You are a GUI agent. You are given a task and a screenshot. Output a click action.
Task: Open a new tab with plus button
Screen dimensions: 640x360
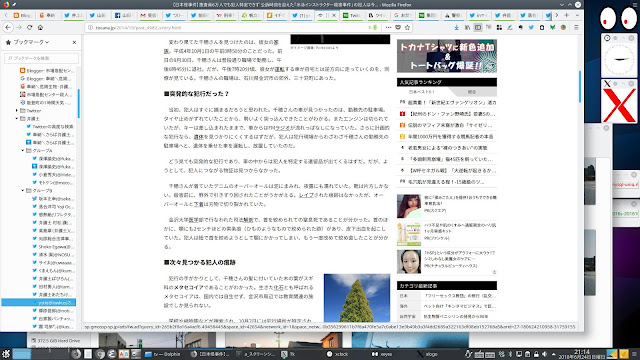click(x=567, y=15)
